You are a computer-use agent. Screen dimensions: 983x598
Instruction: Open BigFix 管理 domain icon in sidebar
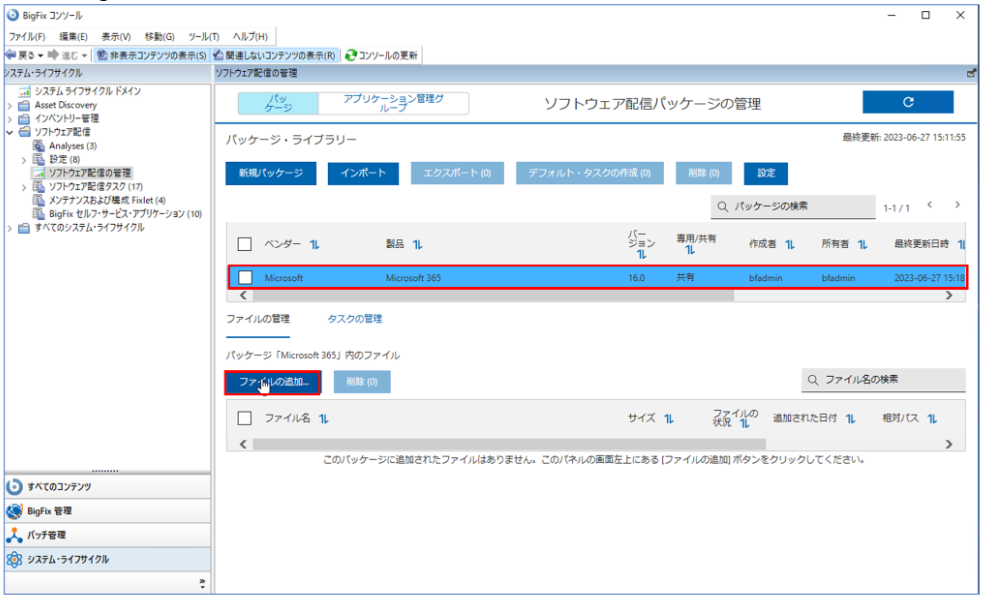tap(14, 511)
